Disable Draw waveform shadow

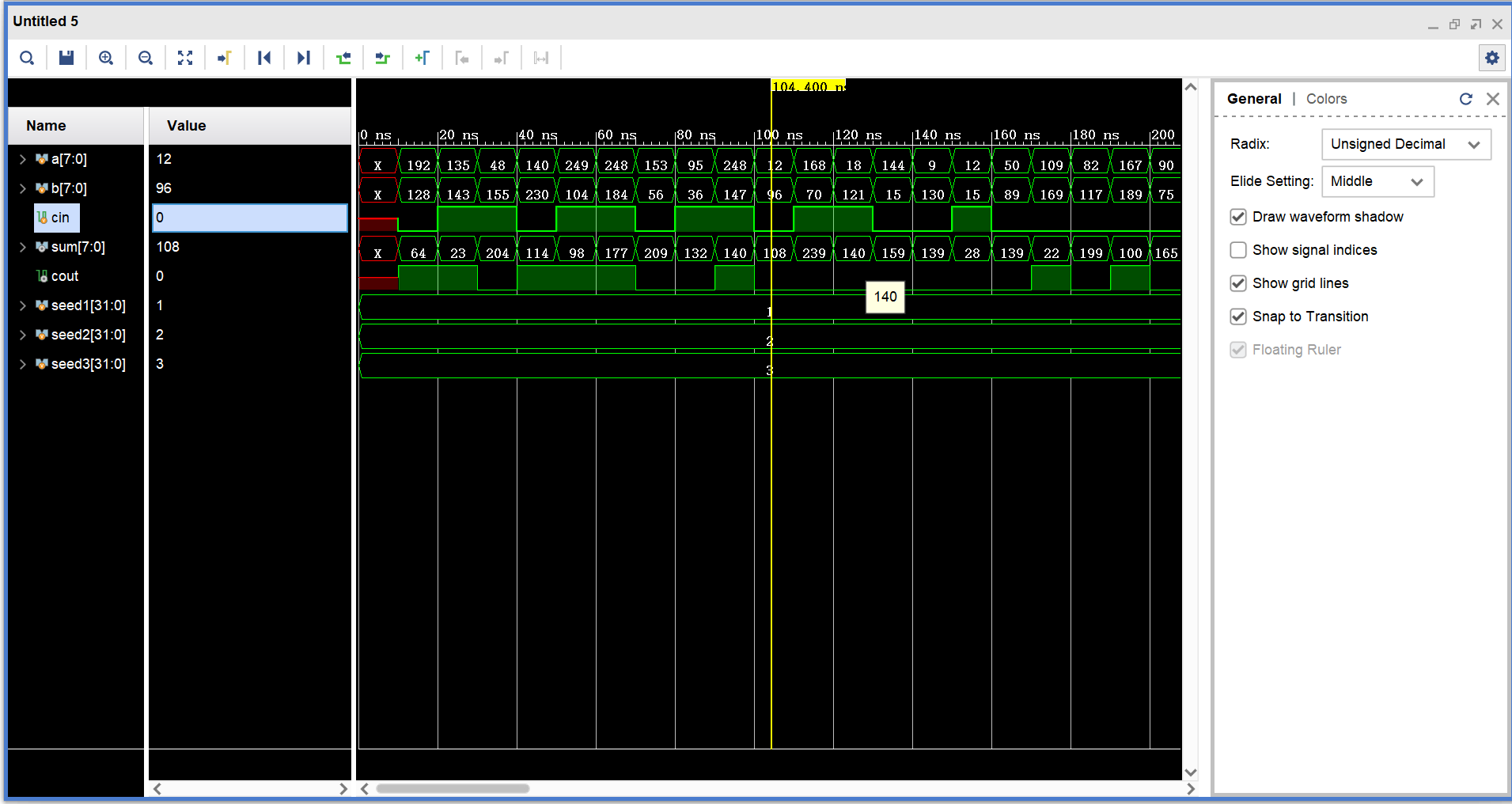click(1238, 216)
